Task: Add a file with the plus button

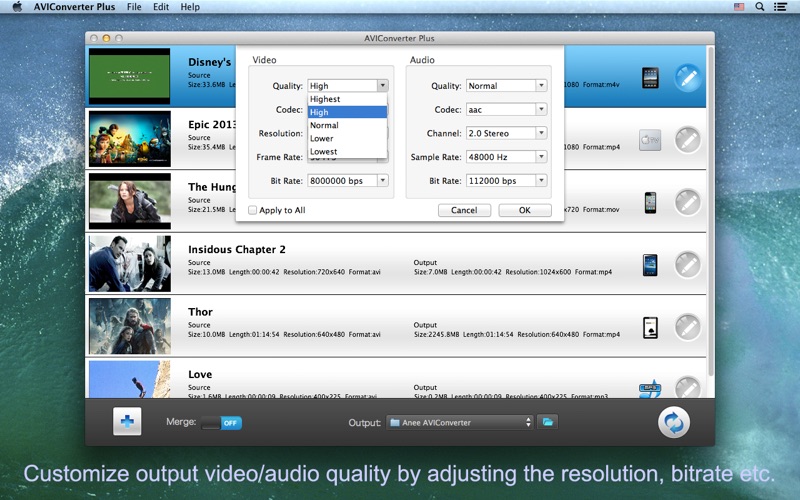Action: click(127, 421)
